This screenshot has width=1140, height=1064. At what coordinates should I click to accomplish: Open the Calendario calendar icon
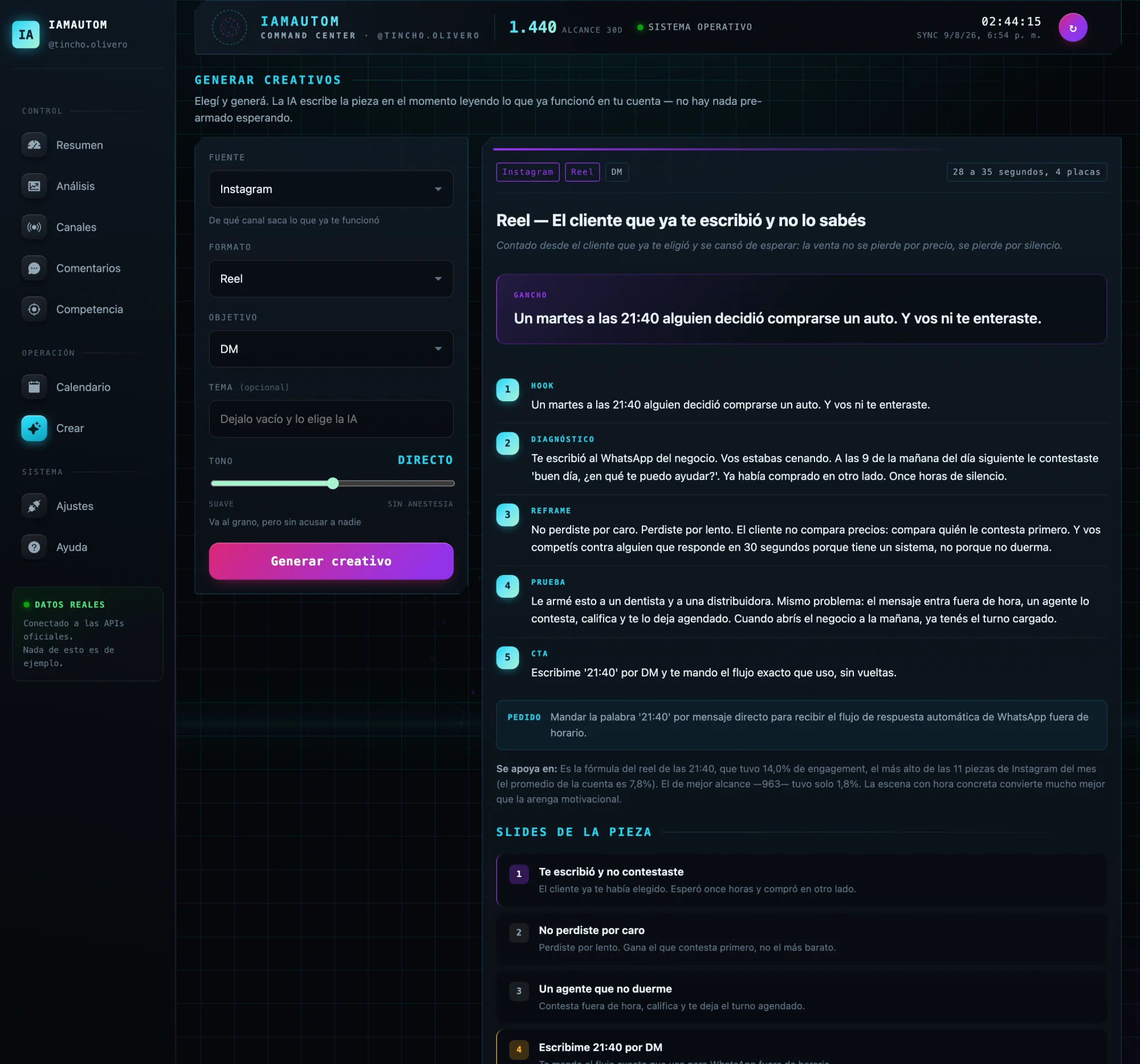pyautogui.click(x=34, y=387)
